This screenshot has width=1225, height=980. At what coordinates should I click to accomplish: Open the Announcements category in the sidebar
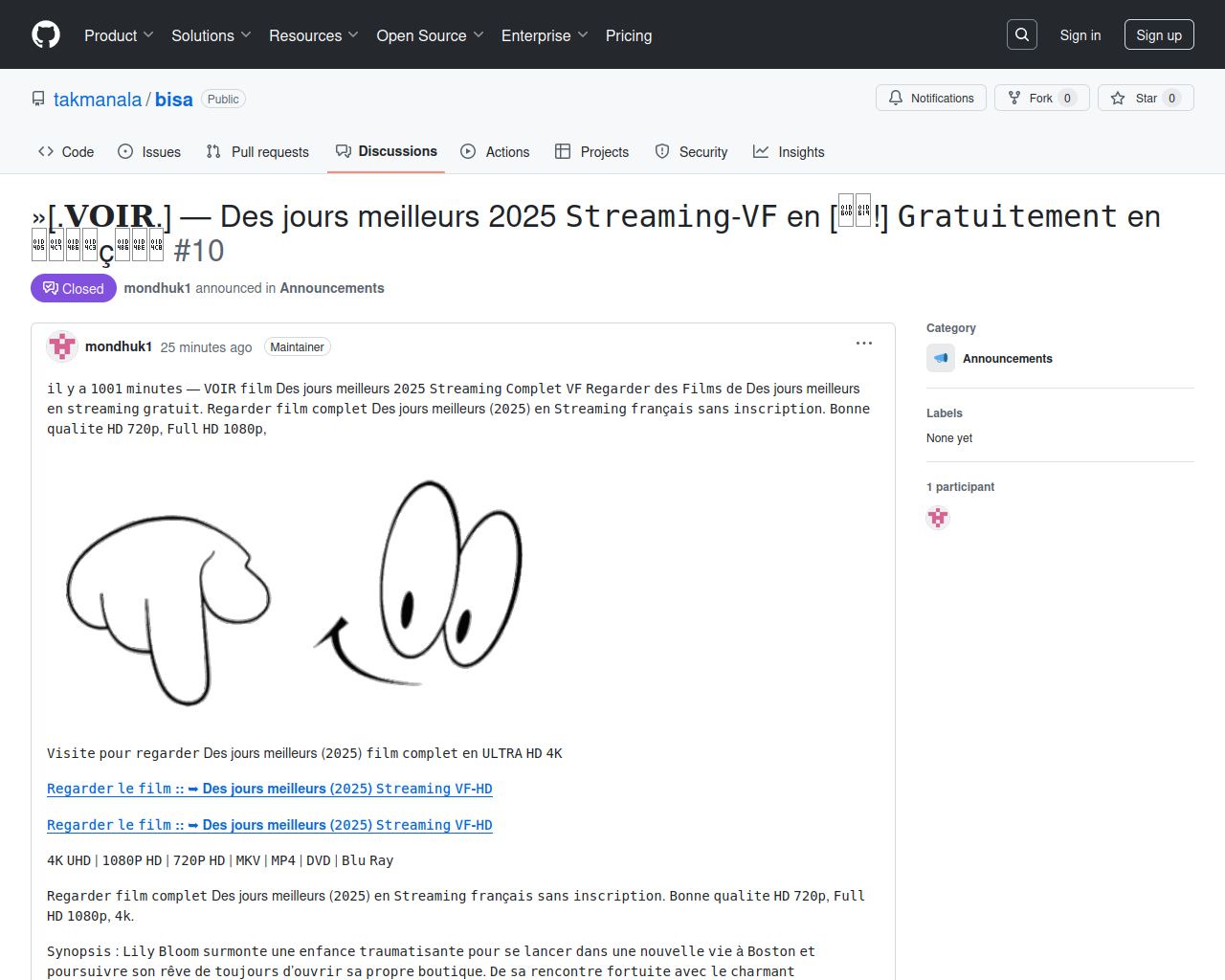1007,359
